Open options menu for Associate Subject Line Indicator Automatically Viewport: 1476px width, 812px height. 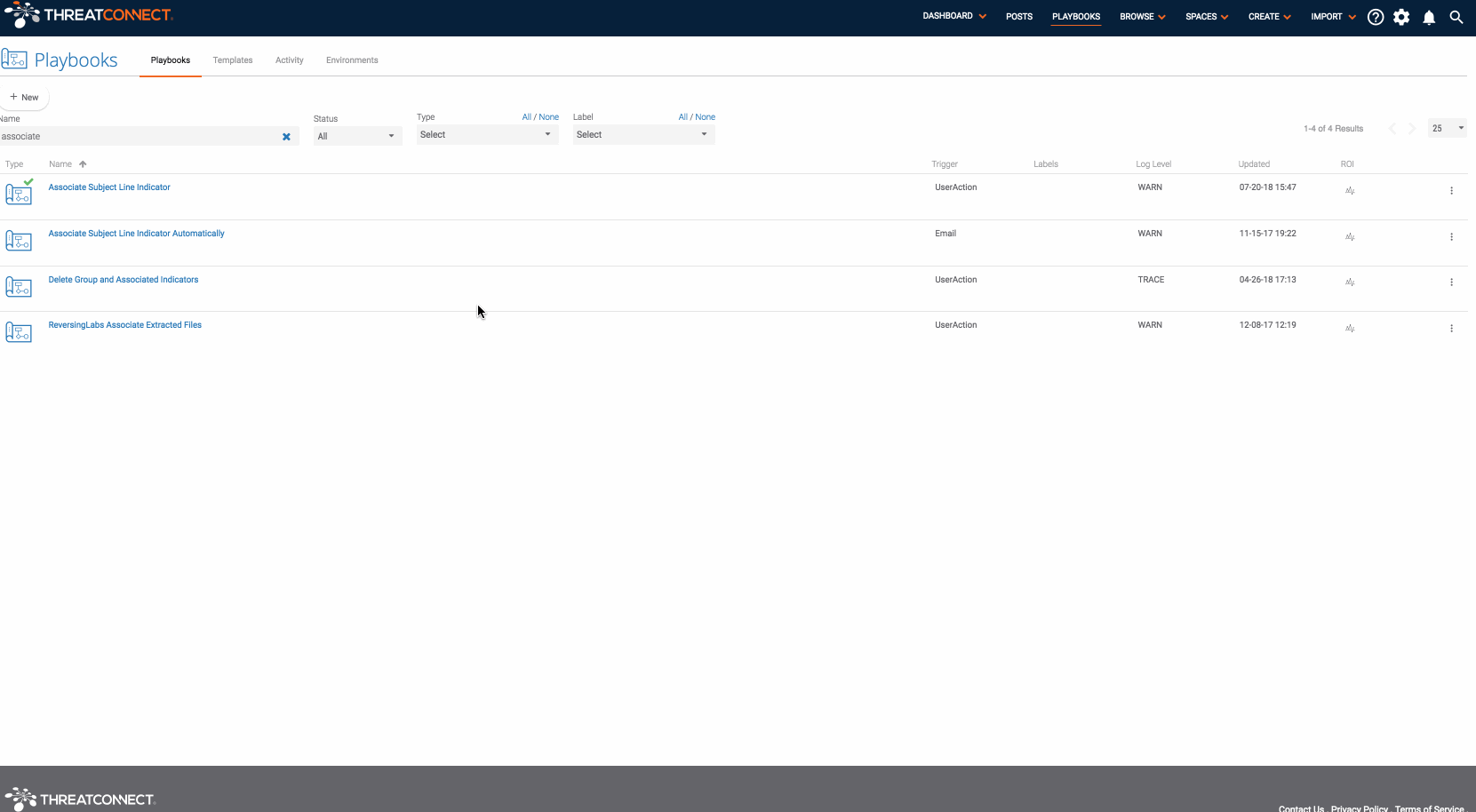1451,237
